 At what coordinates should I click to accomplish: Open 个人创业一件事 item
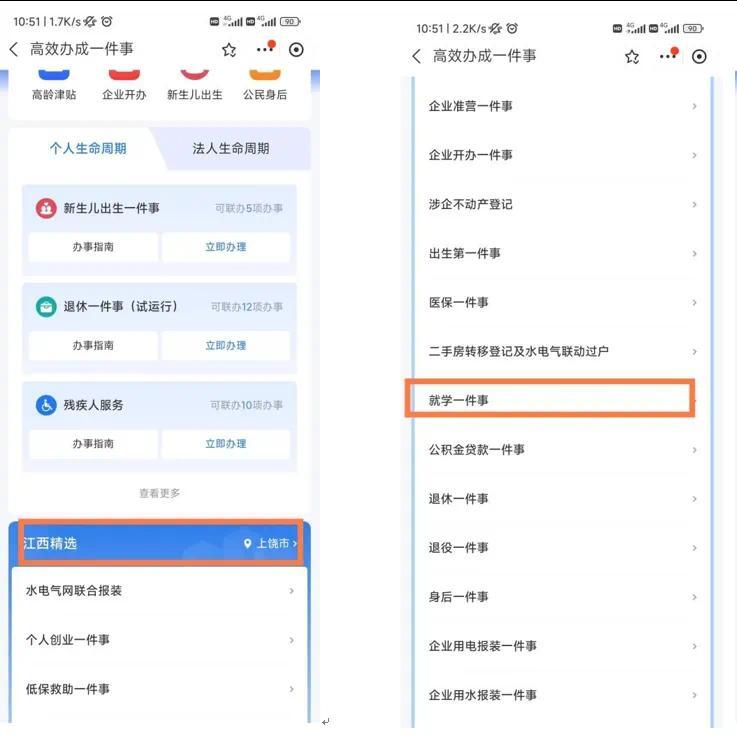click(159, 640)
